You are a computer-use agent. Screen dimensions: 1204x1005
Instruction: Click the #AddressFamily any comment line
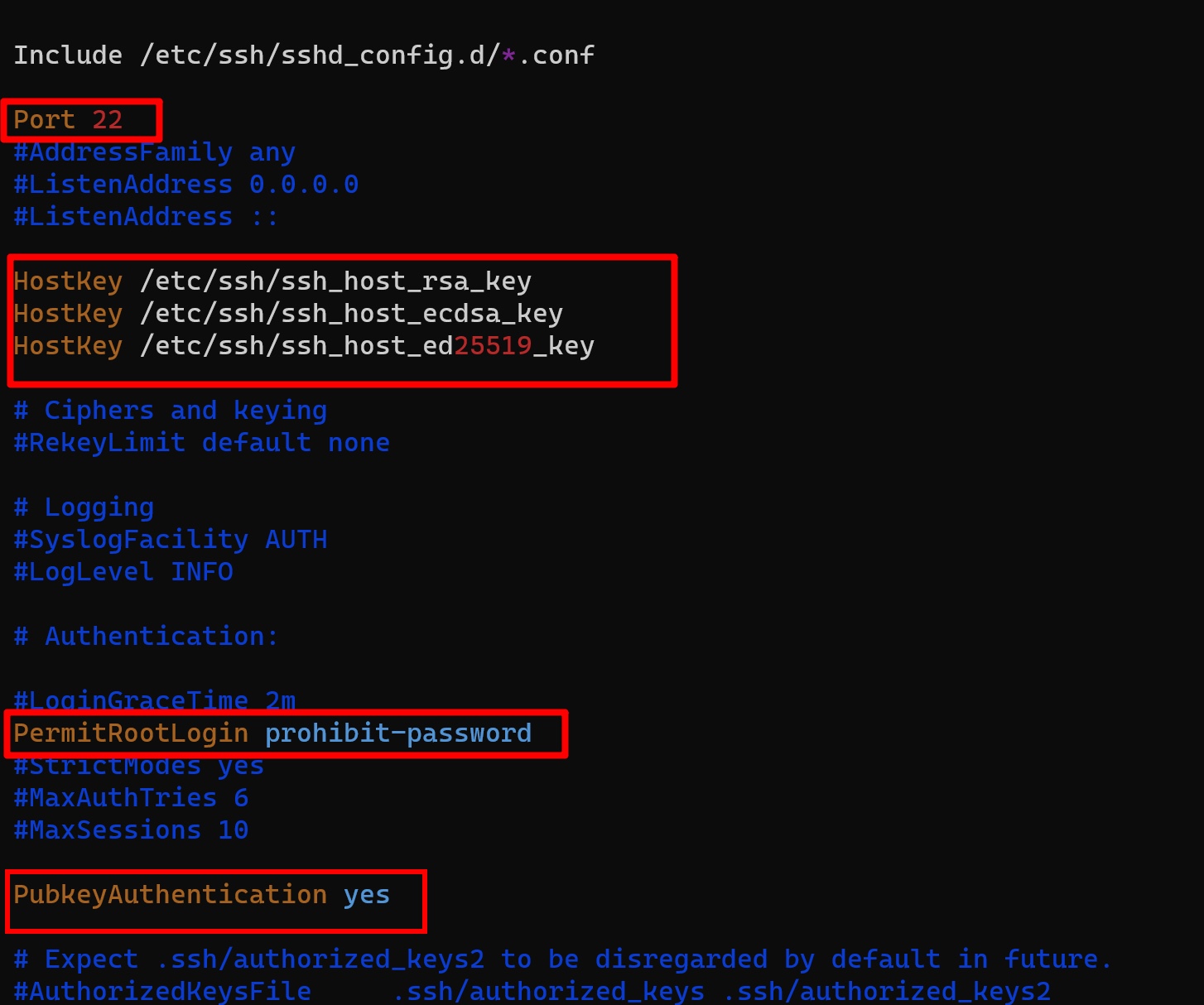point(154,152)
